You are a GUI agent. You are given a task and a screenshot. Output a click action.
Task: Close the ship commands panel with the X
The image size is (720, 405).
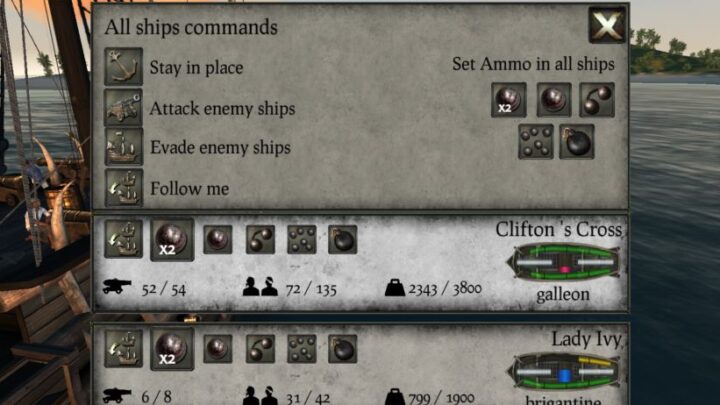(607, 25)
